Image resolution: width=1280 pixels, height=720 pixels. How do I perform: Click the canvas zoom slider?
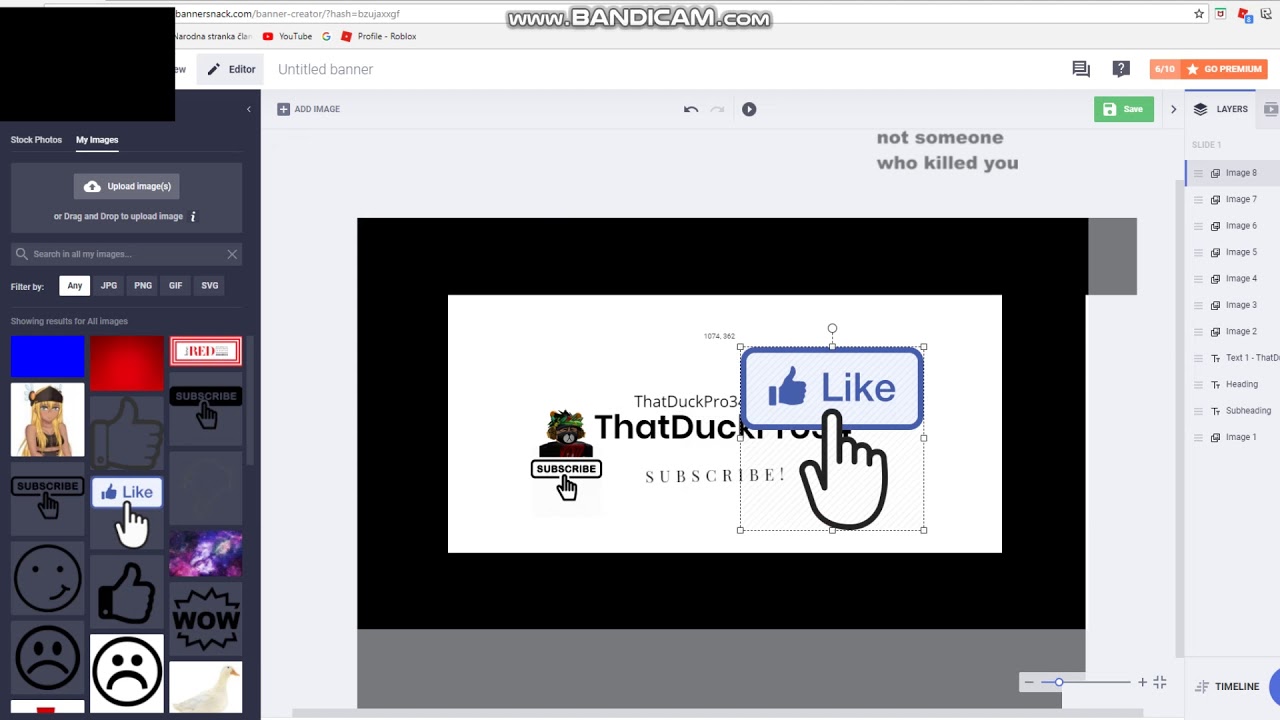click(x=1085, y=682)
